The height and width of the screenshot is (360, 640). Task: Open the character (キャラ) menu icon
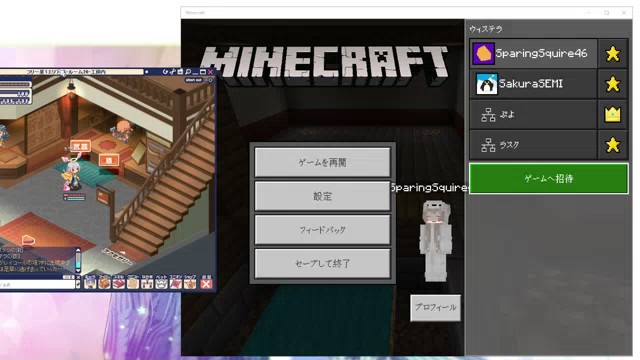tap(90, 283)
